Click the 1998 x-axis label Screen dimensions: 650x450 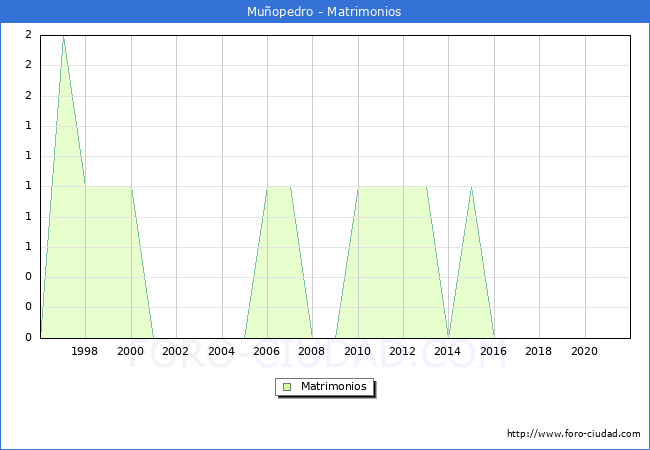85,351
